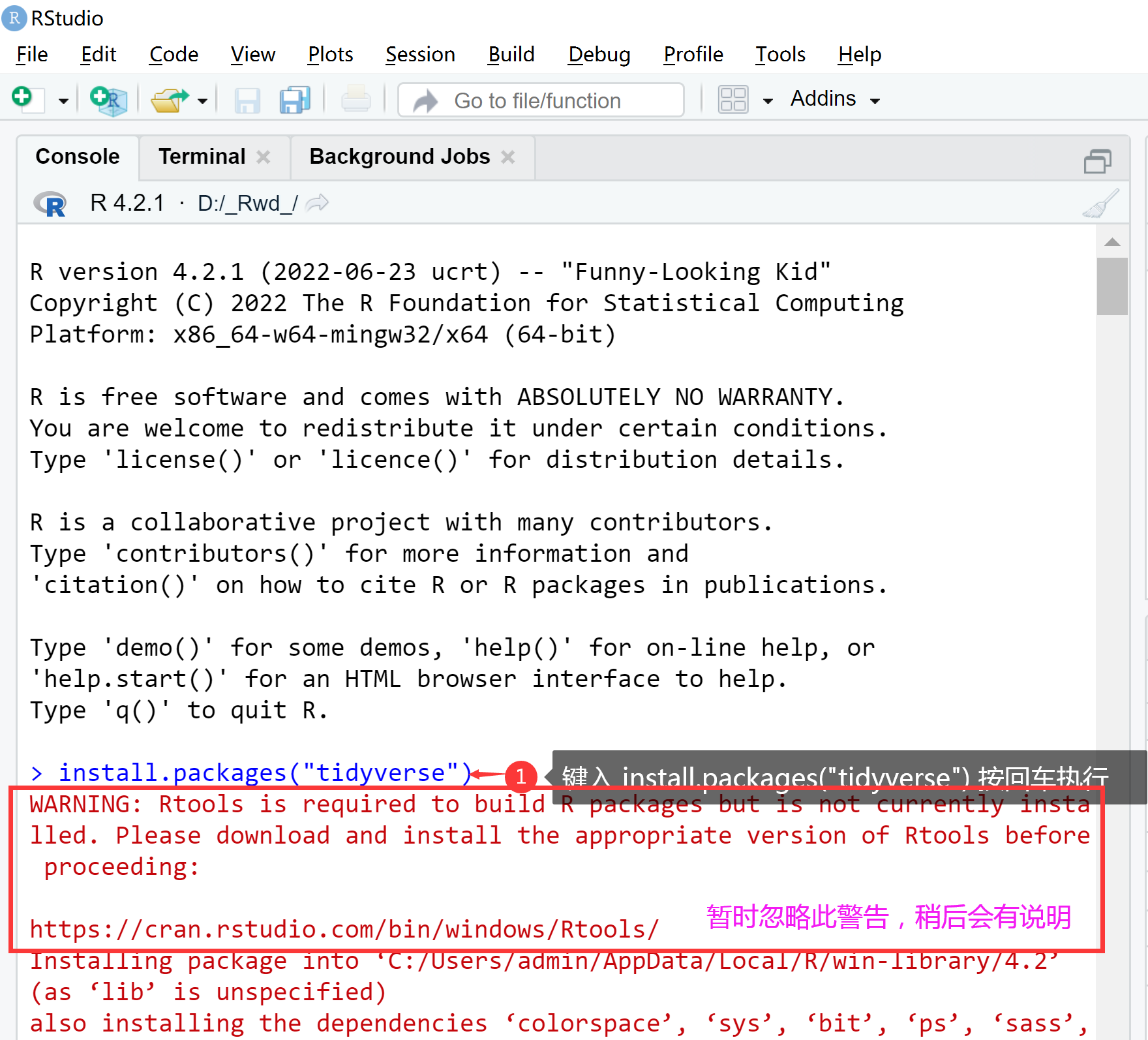Open the Edit menu
The width and height of the screenshot is (1148, 1040).
(98, 54)
